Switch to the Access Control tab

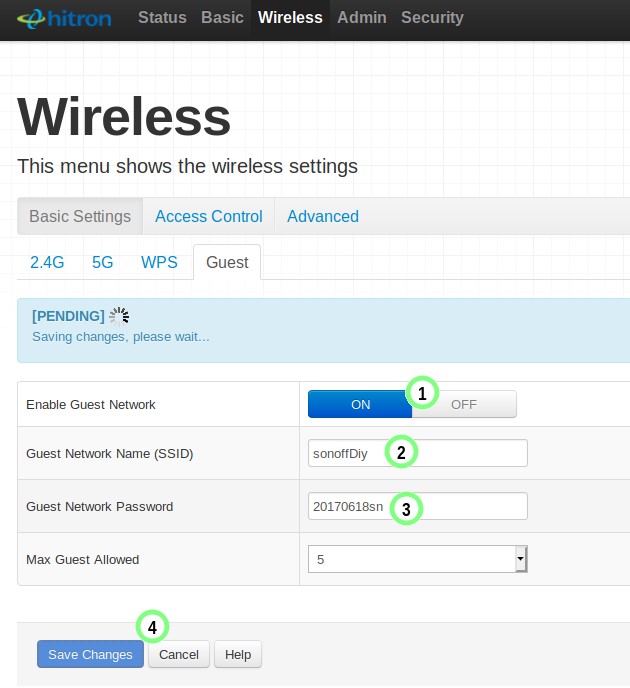point(208,216)
